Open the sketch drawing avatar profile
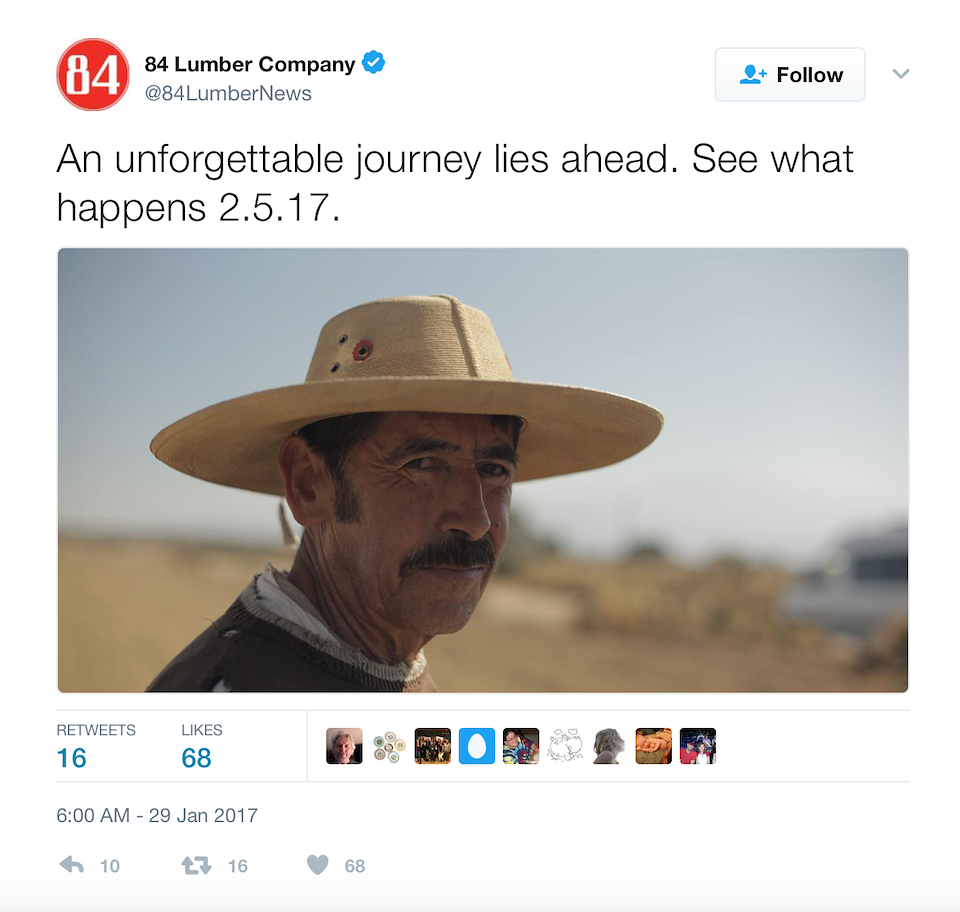Image resolution: width=960 pixels, height=912 pixels. coord(565,746)
